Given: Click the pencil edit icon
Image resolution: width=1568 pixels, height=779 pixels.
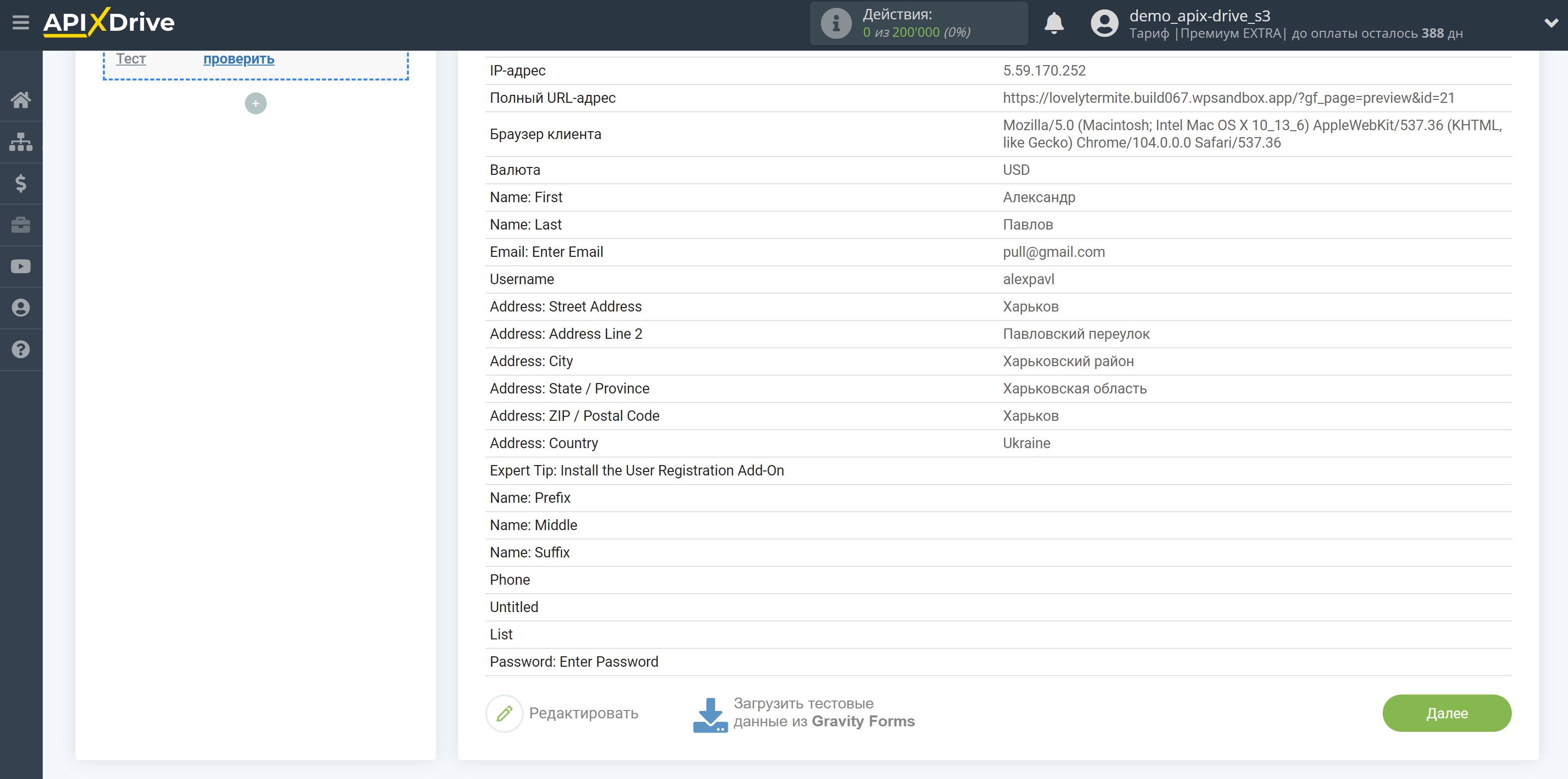Looking at the screenshot, I should tap(504, 713).
